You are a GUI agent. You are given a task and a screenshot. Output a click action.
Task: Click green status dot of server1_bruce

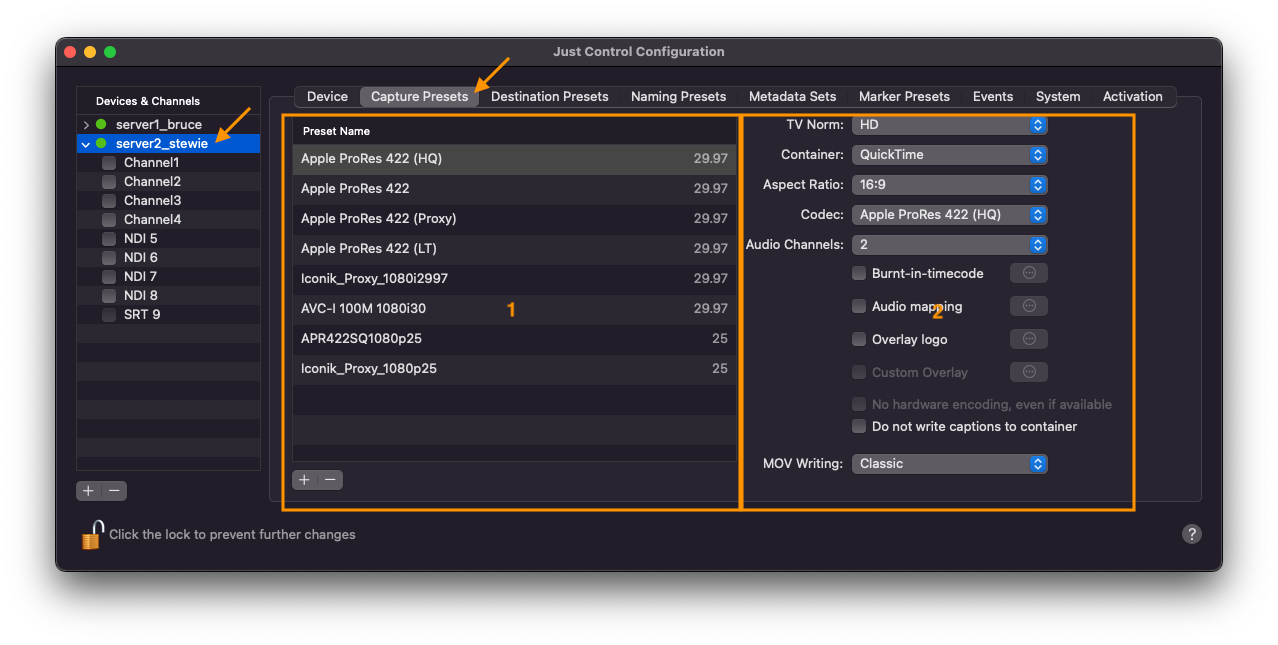pyautogui.click(x=101, y=125)
